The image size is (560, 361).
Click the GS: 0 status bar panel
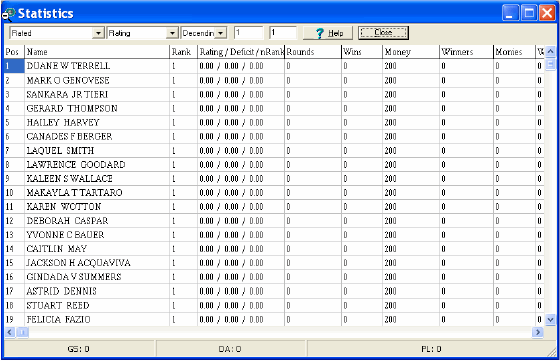click(79, 349)
